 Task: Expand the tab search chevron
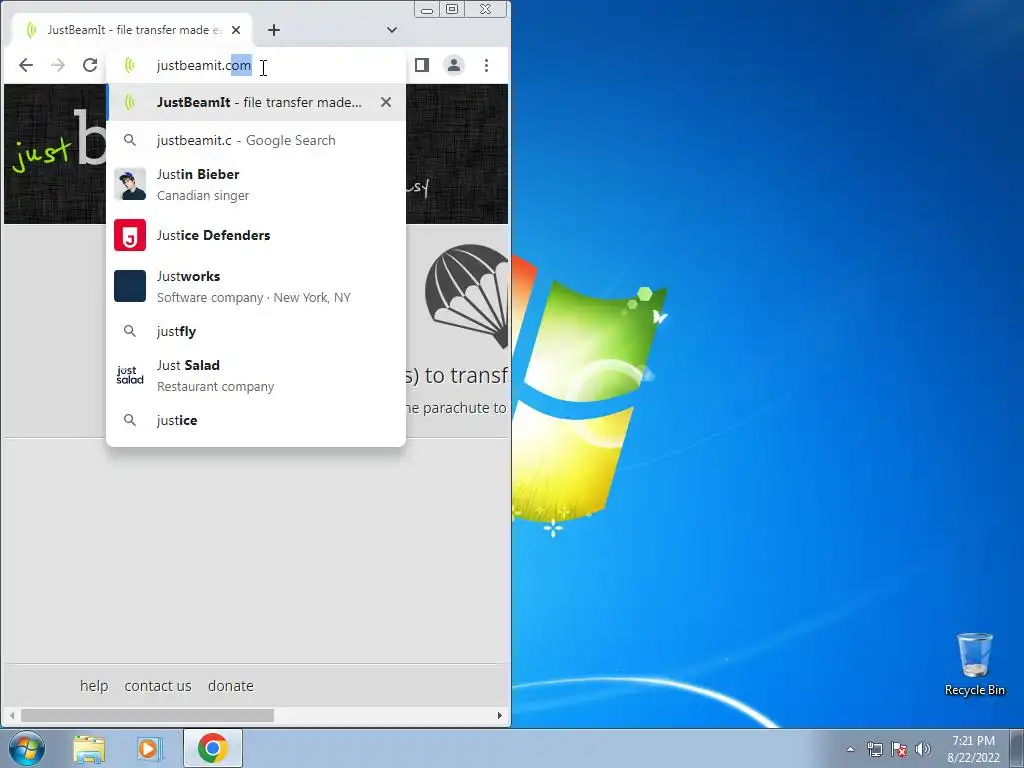click(392, 30)
